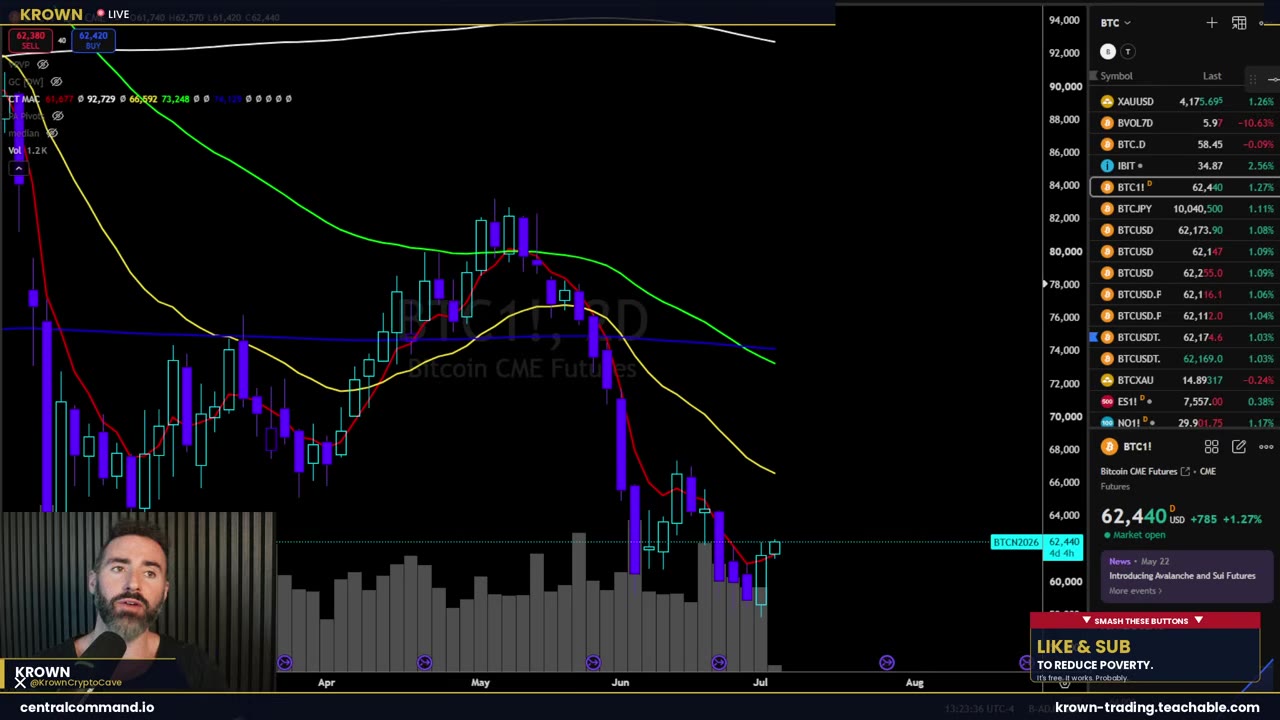Show the VPVP indicator via its eye icon
The width and height of the screenshot is (1280, 720).
click(42, 64)
